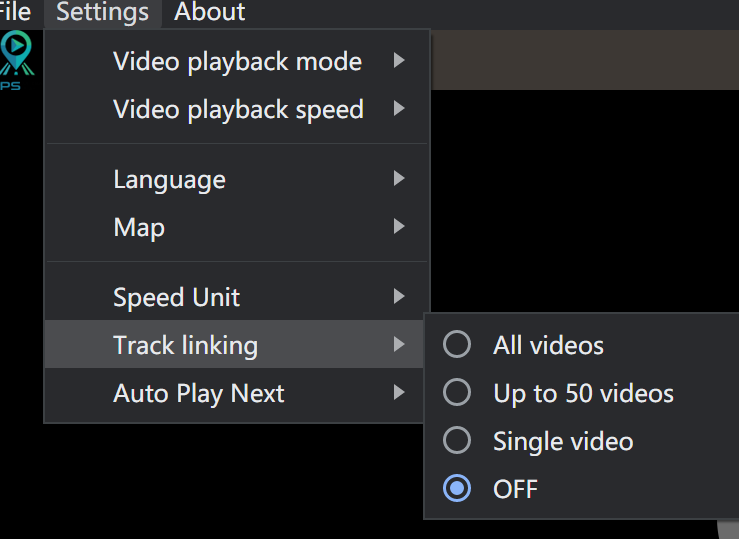Open the Auto Play Next submenu

[x=235, y=392]
